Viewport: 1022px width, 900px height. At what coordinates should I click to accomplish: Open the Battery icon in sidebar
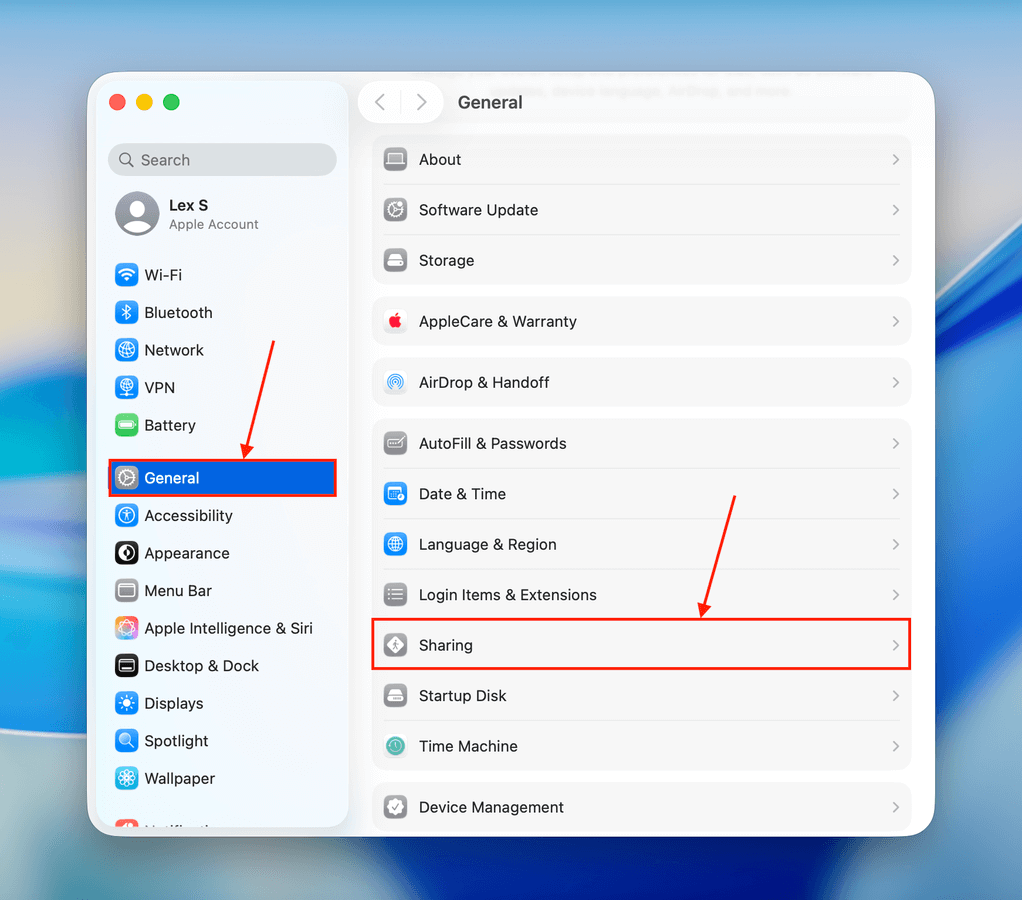pos(126,425)
